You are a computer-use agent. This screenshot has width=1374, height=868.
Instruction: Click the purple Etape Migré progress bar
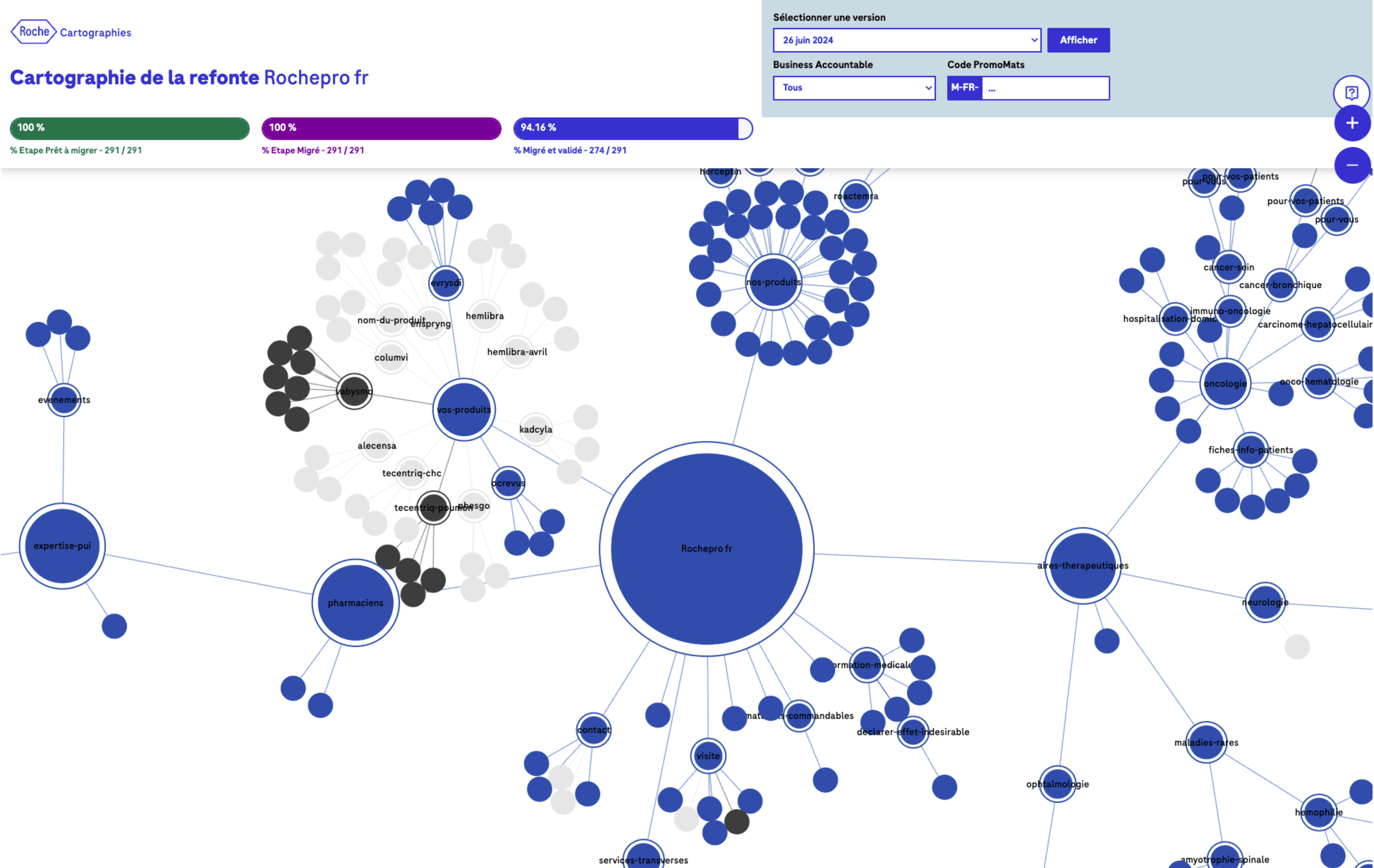point(381,128)
